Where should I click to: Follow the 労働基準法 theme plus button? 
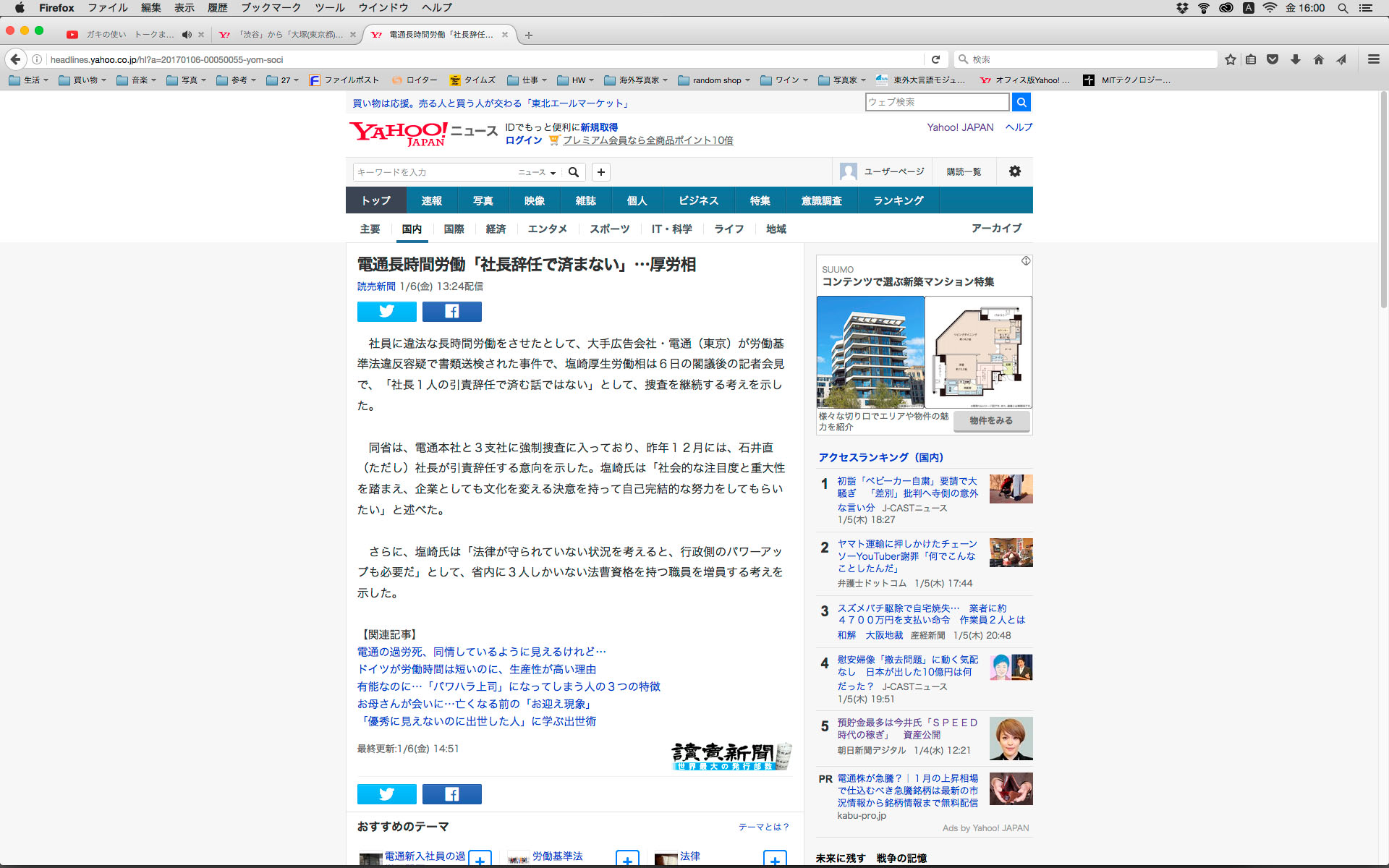(x=626, y=859)
